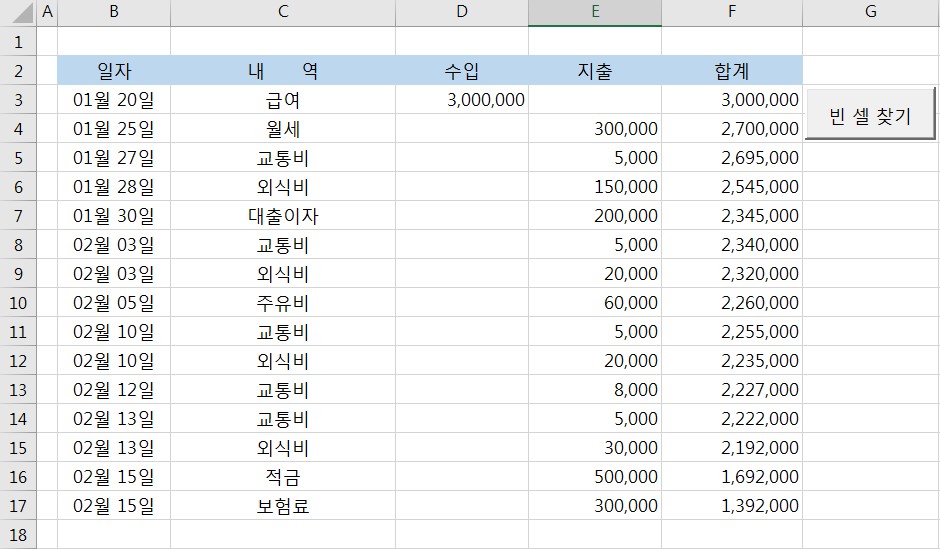This screenshot has width=940, height=549.
Task: Click the 빈 셀 찾기 button
Action: pos(870,114)
